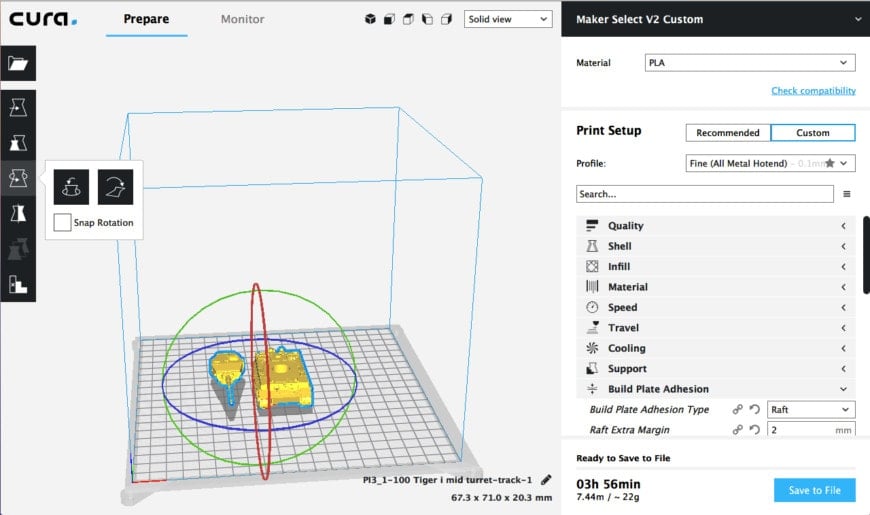The image size is (870, 515).
Task: Click the Cura logo
Action: (43, 19)
